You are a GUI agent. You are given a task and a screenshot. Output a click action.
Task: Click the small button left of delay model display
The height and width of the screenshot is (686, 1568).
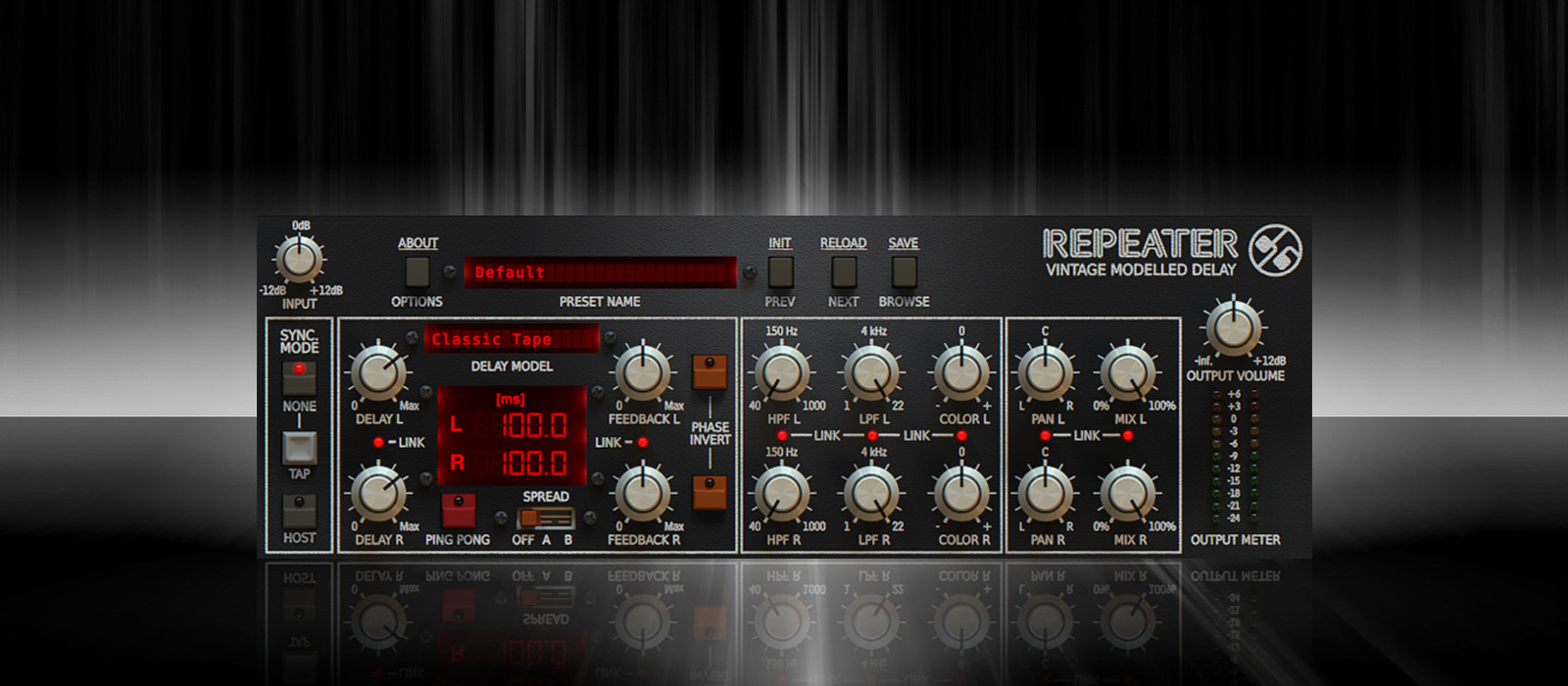click(412, 338)
